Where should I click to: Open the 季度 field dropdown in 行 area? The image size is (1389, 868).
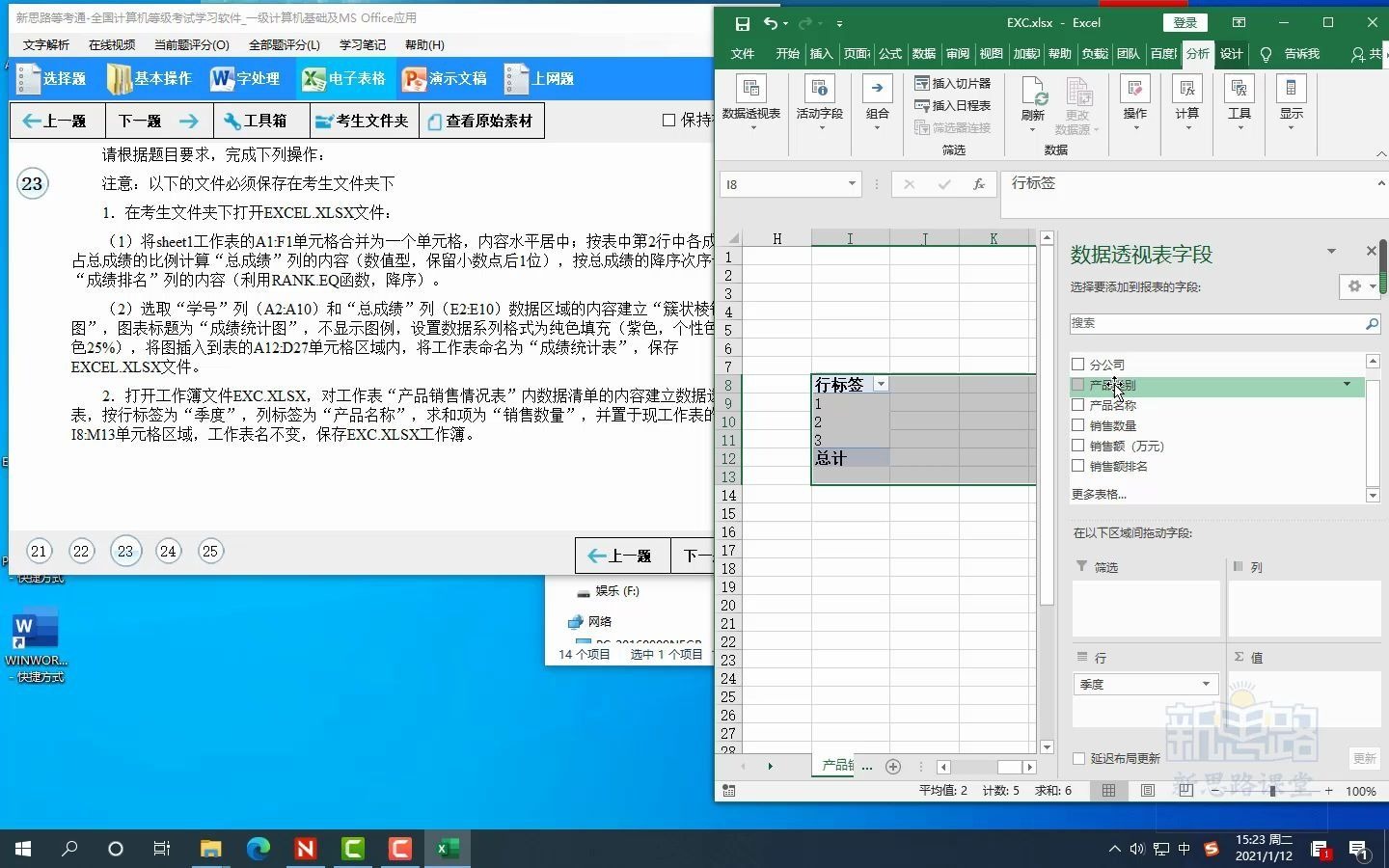click(x=1205, y=684)
